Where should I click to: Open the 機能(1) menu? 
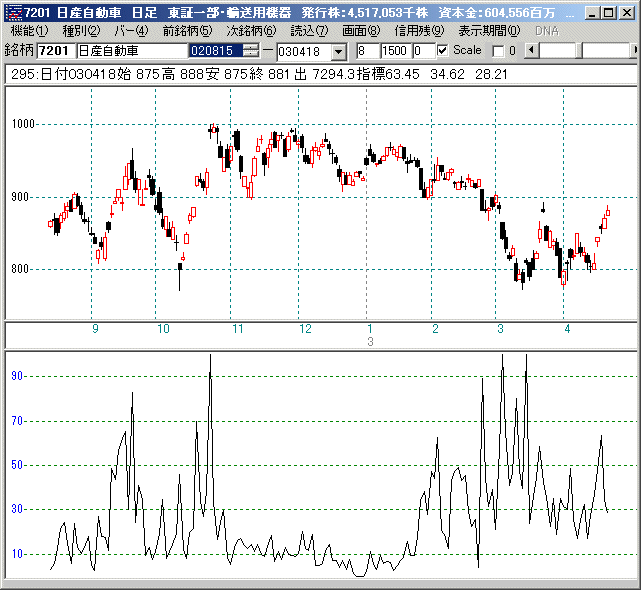tap(29, 31)
